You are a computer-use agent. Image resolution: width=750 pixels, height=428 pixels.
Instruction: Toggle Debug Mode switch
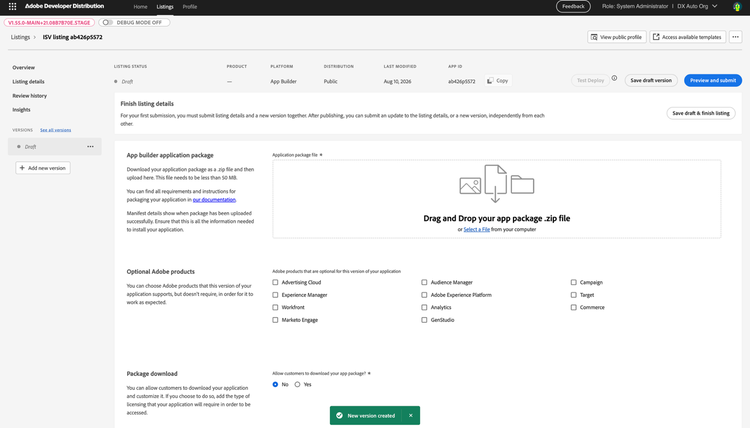108,22
